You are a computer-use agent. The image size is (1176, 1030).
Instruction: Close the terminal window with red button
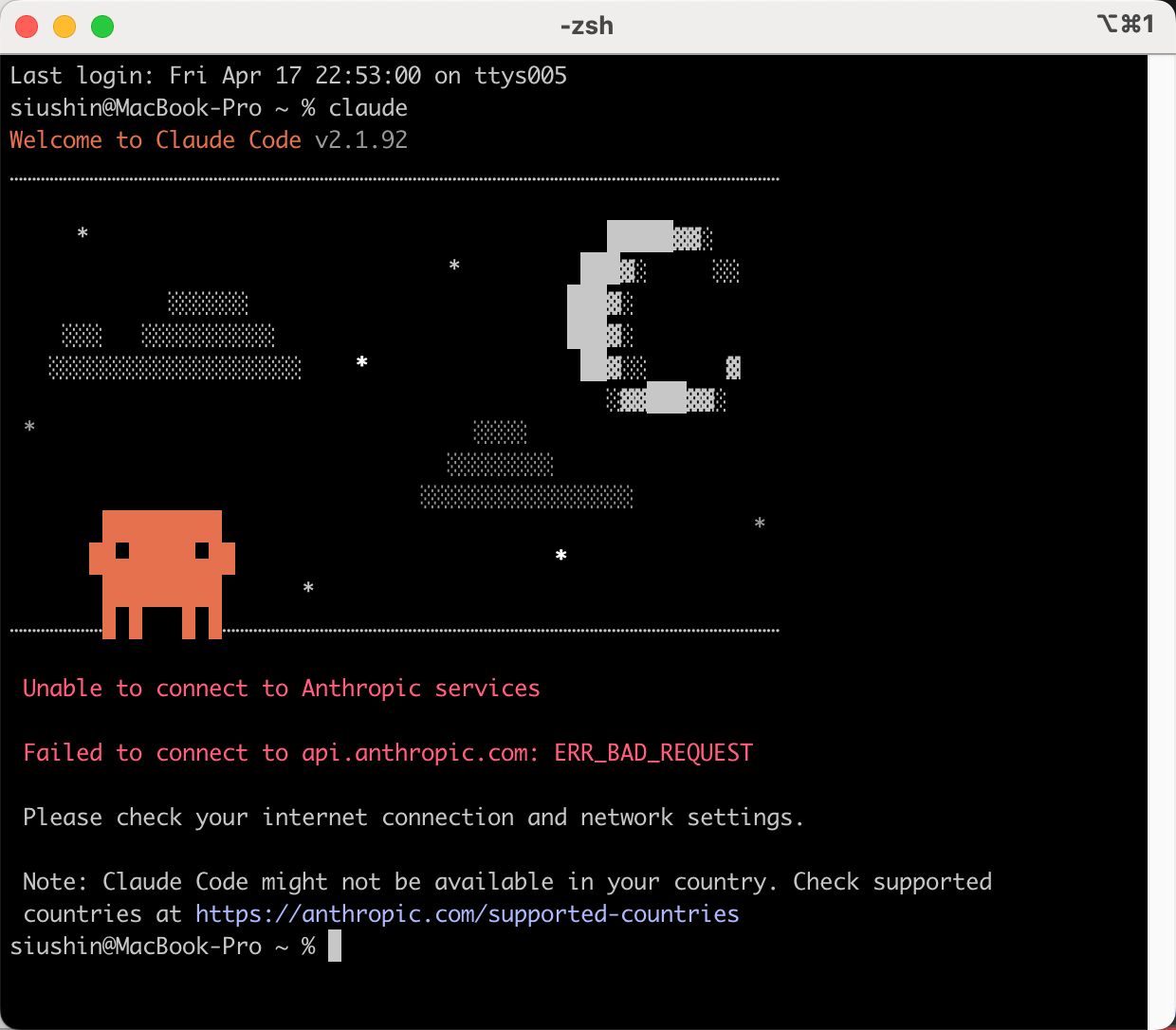coord(27,27)
